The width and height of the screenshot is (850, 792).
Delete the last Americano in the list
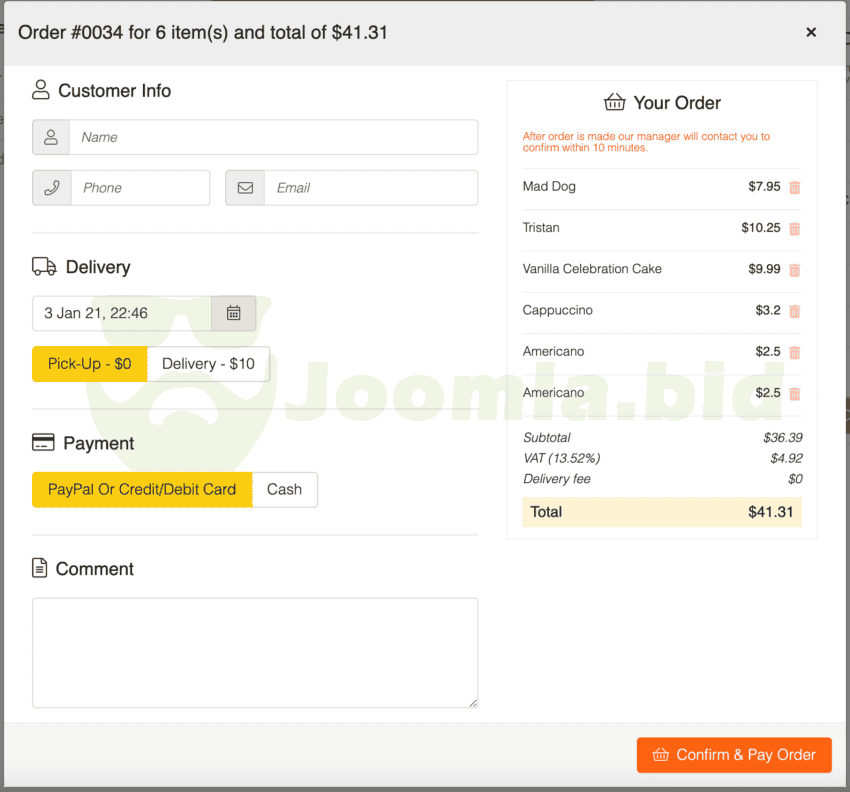coord(795,393)
